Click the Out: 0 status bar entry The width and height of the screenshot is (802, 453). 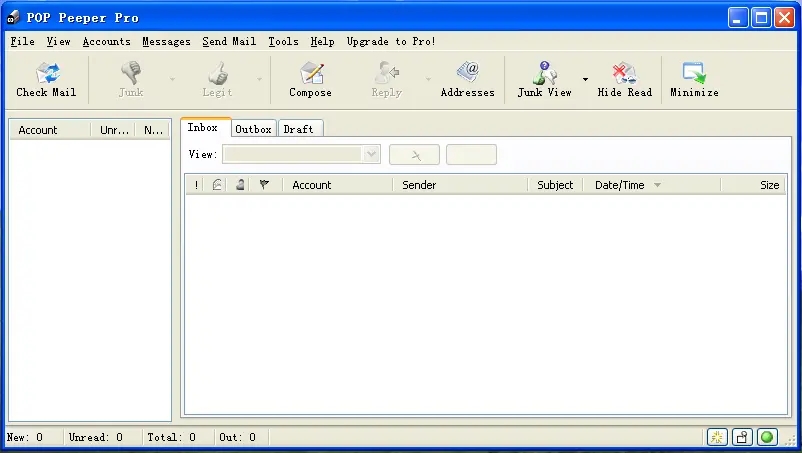pos(237,437)
